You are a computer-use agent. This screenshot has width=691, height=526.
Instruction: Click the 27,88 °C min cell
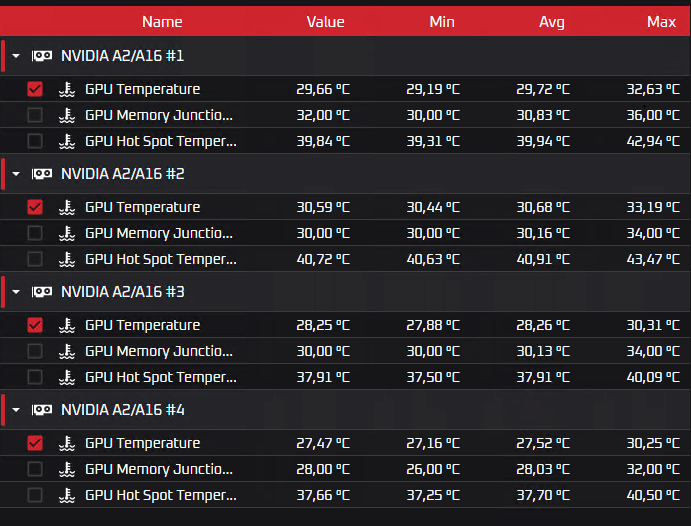(433, 326)
